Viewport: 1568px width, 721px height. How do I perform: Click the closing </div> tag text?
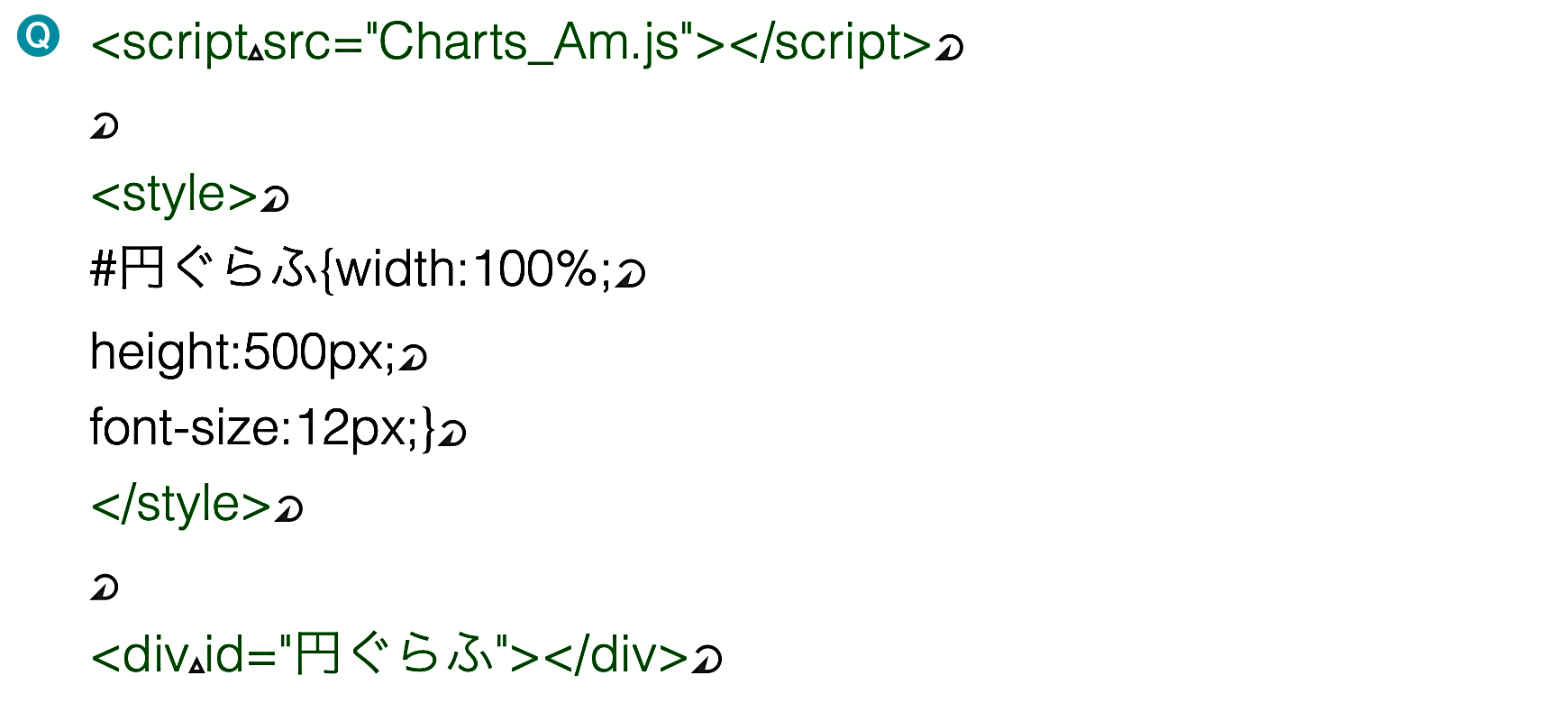617,654
